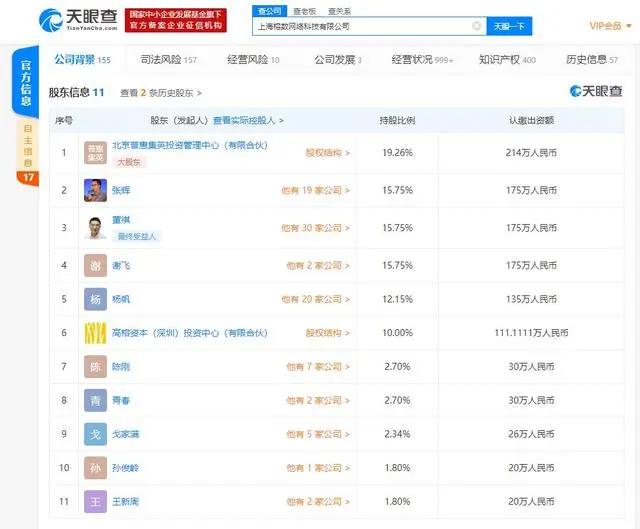Click the 天眼查 logo at top left
Viewport: 640px width, 529px height.
click(x=68, y=19)
